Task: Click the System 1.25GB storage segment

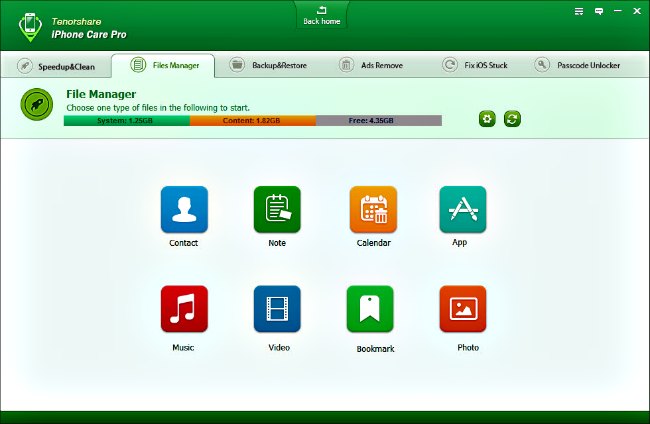Action: click(127, 121)
